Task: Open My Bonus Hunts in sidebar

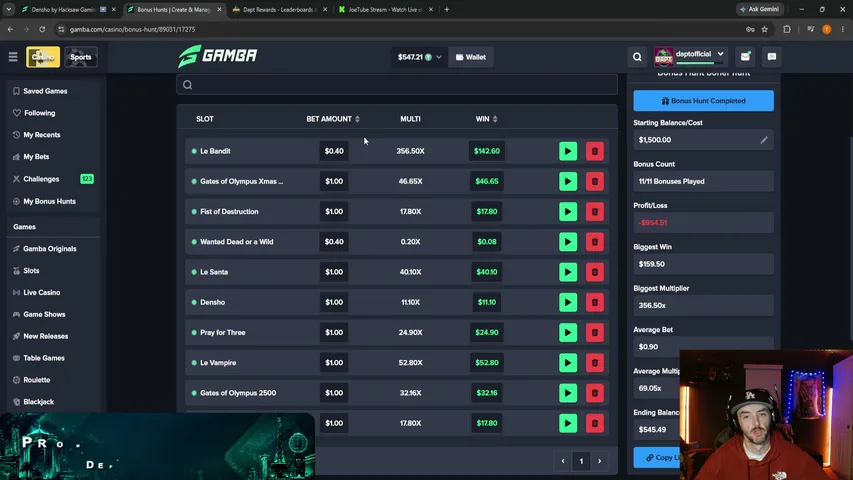Action: [x=49, y=201]
